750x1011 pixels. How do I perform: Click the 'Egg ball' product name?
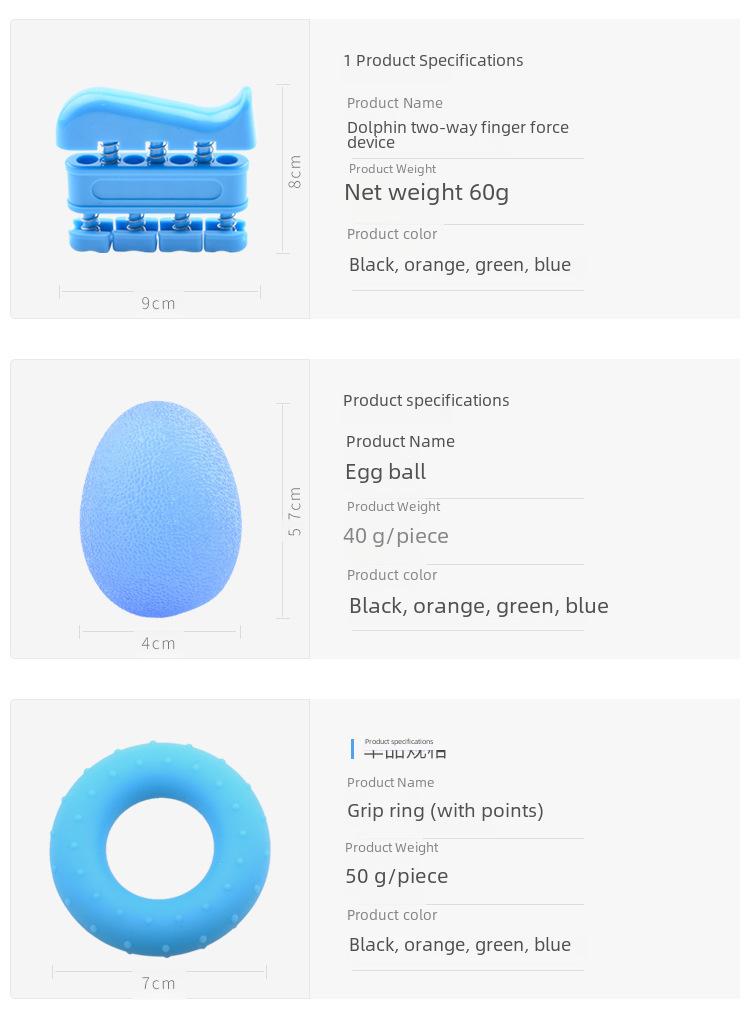click(x=386, y=472)
